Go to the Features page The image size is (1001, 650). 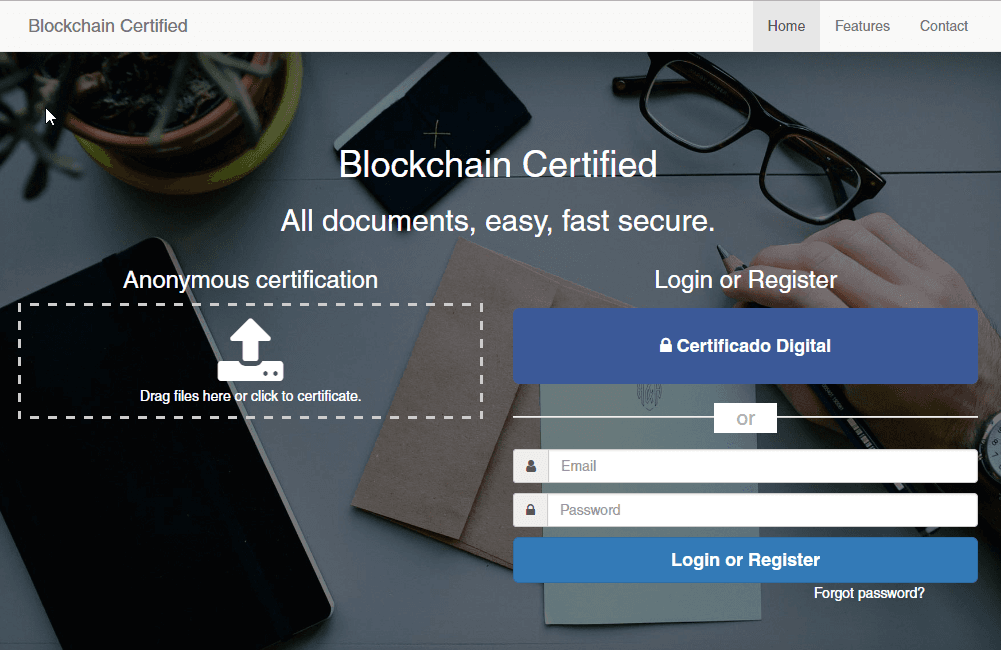pyautogui.click(x=862, y=26)
